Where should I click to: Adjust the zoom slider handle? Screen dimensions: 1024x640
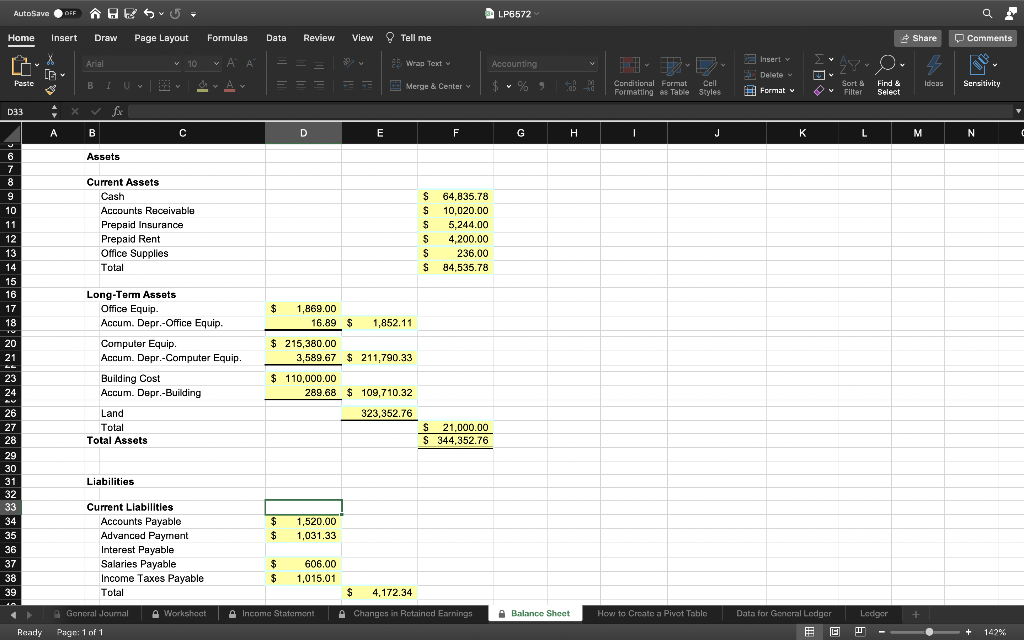click(x=929, y=632)
